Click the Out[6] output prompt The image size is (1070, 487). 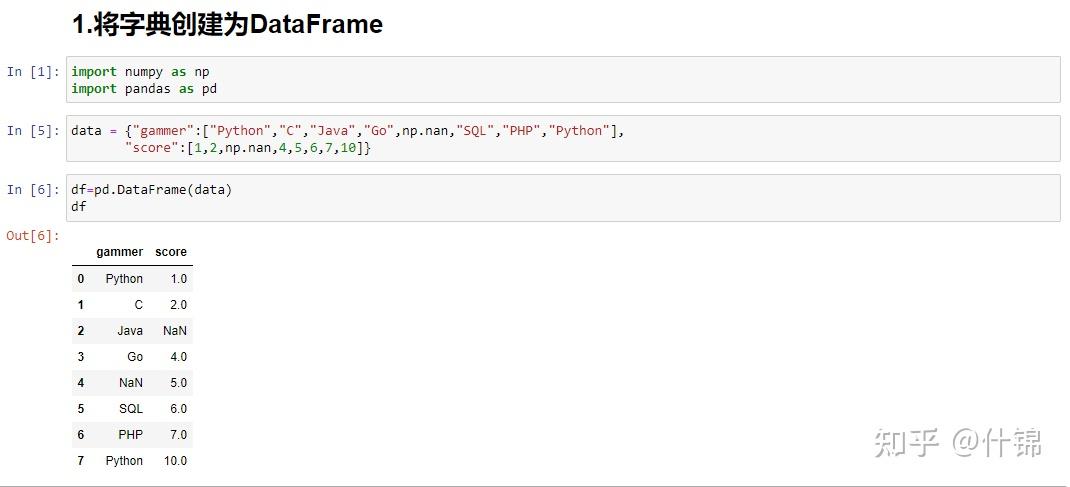[33, 236]
